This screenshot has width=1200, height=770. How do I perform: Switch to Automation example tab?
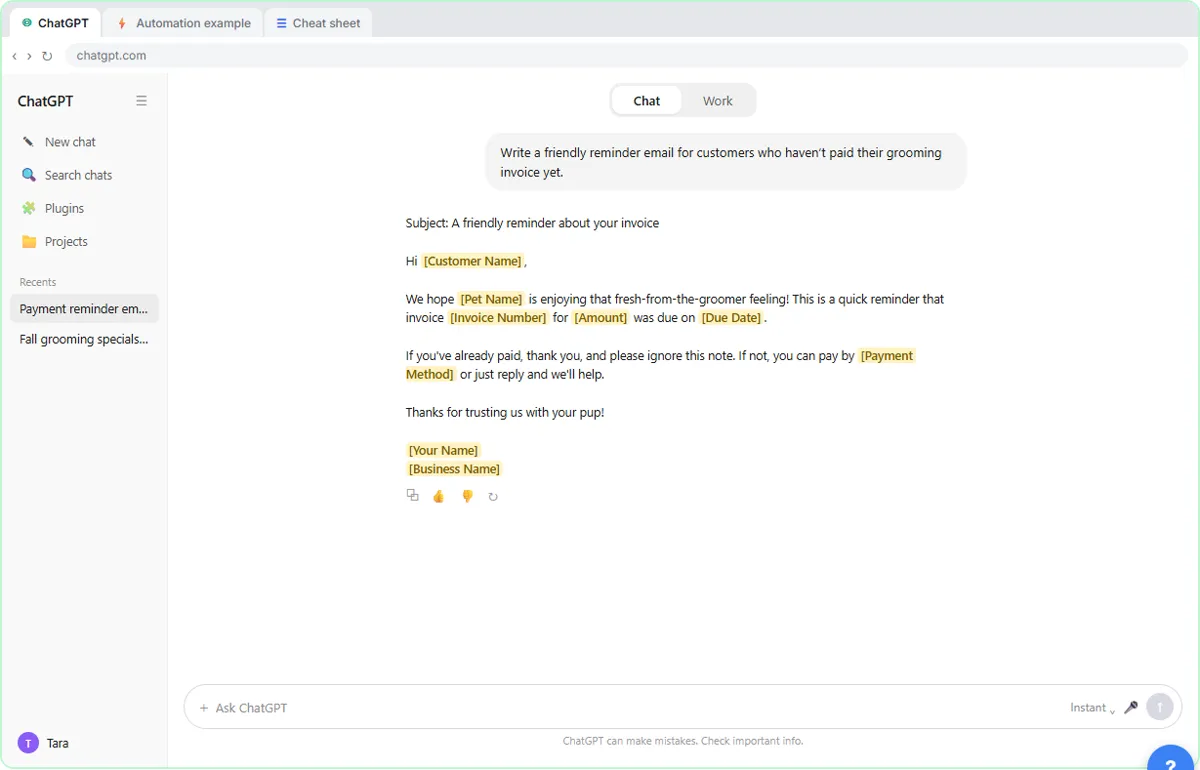184,23
